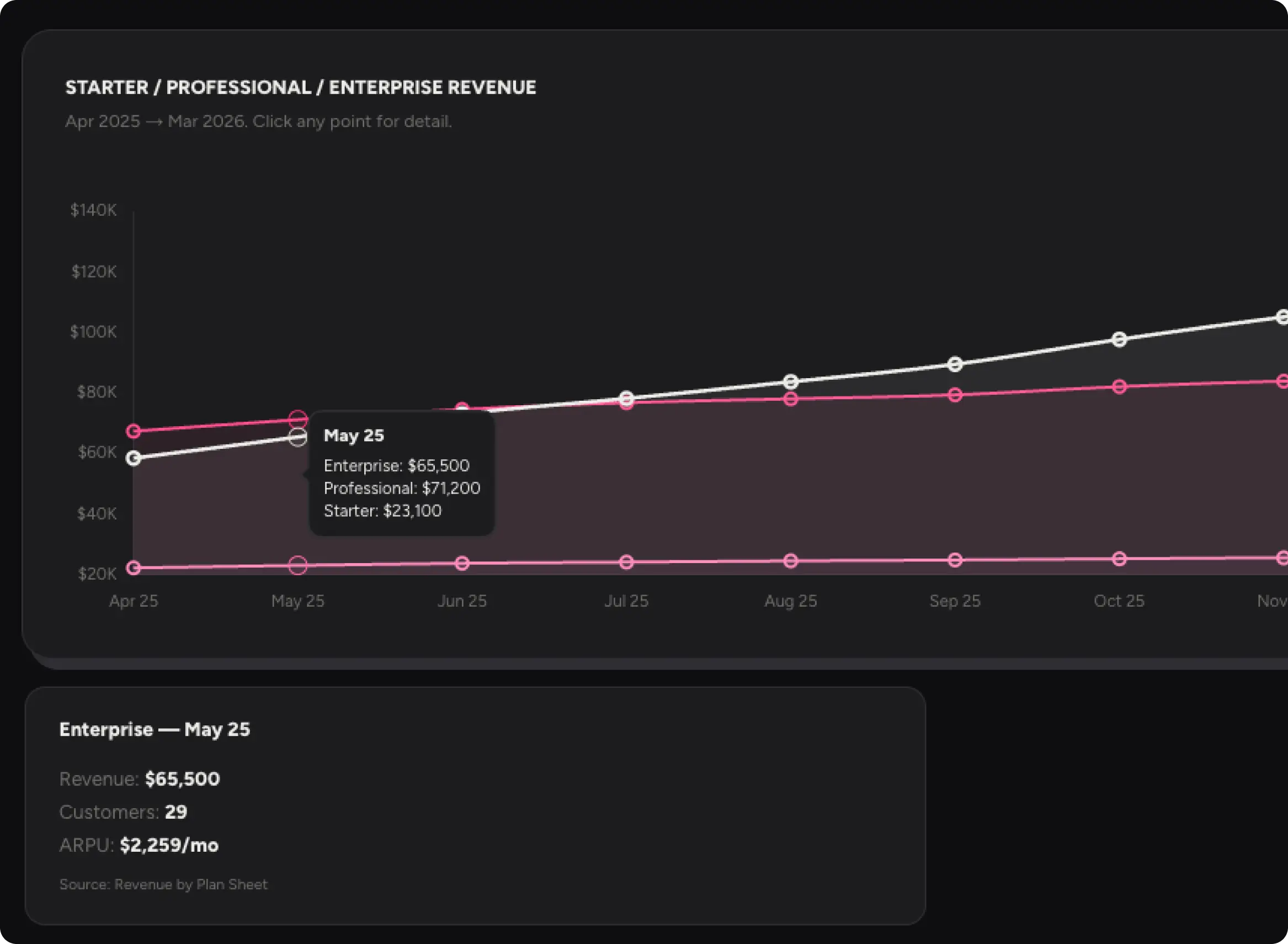The height and width of the screenshot is (944, 1288).
Task: Click the 'Sep 25' x-axis label
Action: [955, 601]
